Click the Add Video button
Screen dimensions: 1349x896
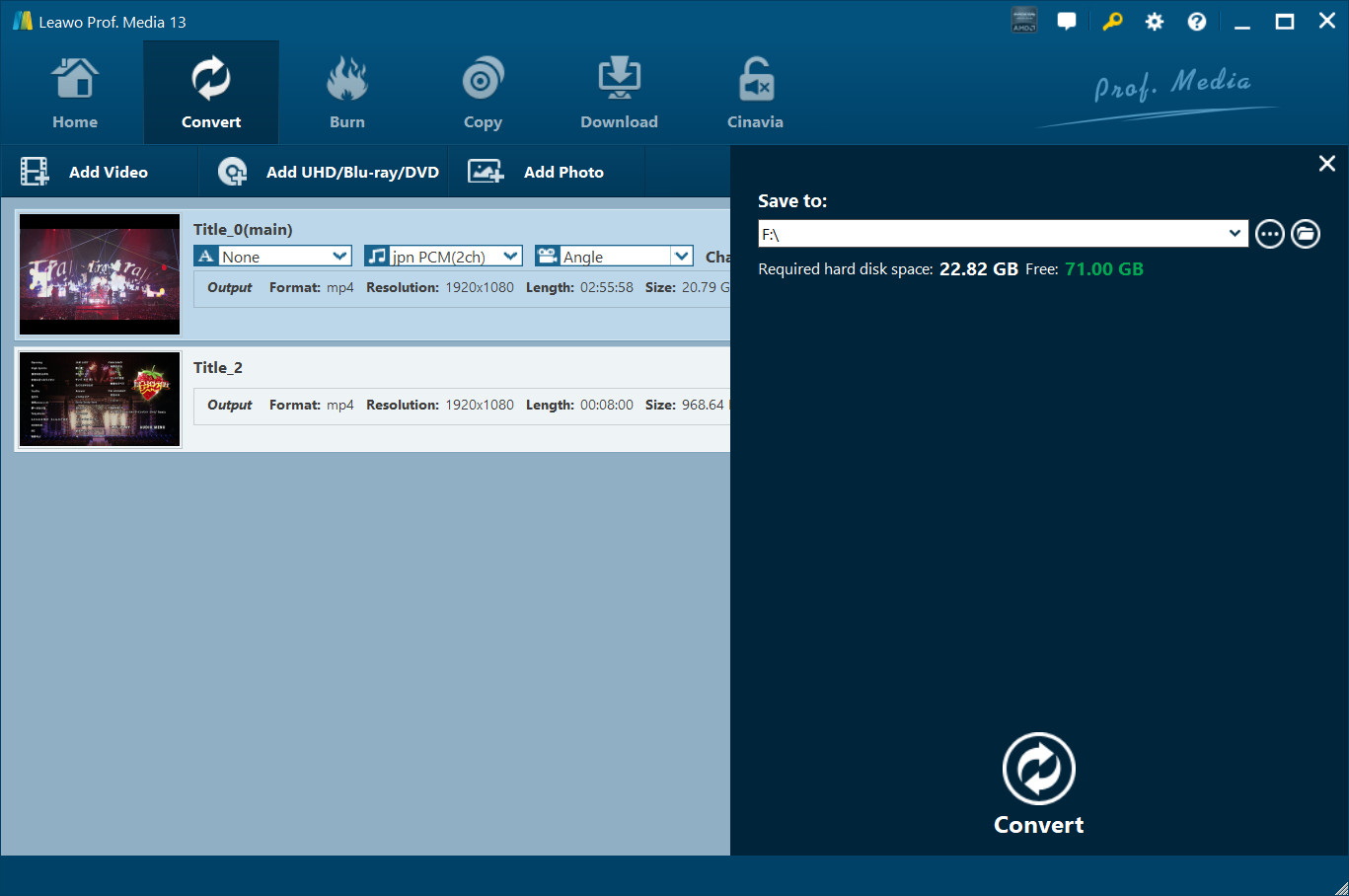click(x=86, y=172)
